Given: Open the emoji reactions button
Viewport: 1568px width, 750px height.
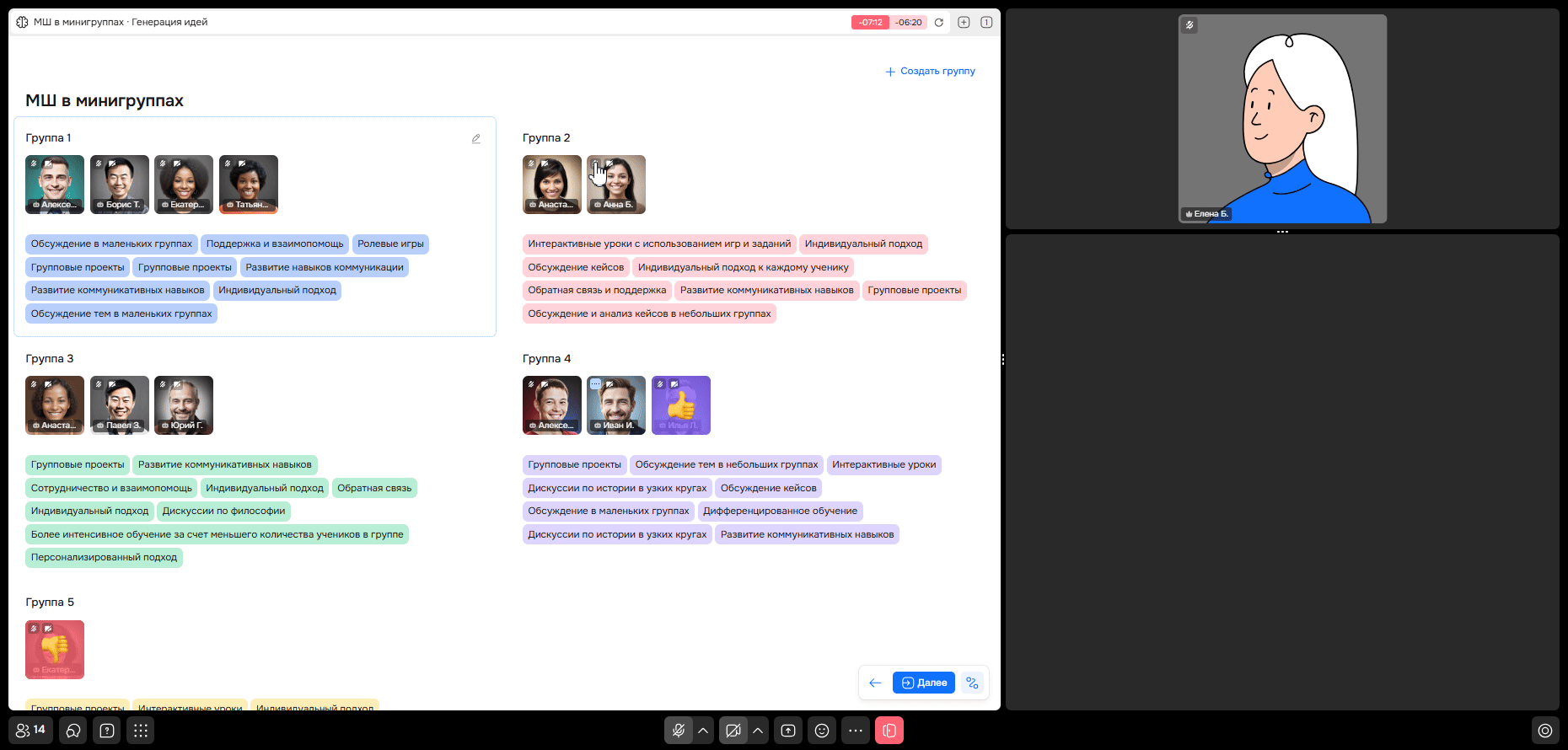Looking at the screenshot, I should tap(822, 731).
